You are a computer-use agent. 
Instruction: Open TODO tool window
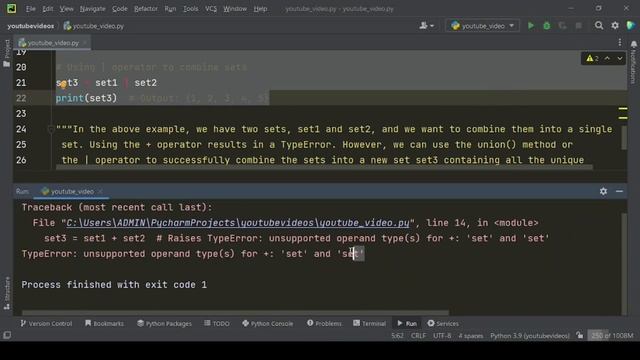pyautogui.click(x=217, y=323)
